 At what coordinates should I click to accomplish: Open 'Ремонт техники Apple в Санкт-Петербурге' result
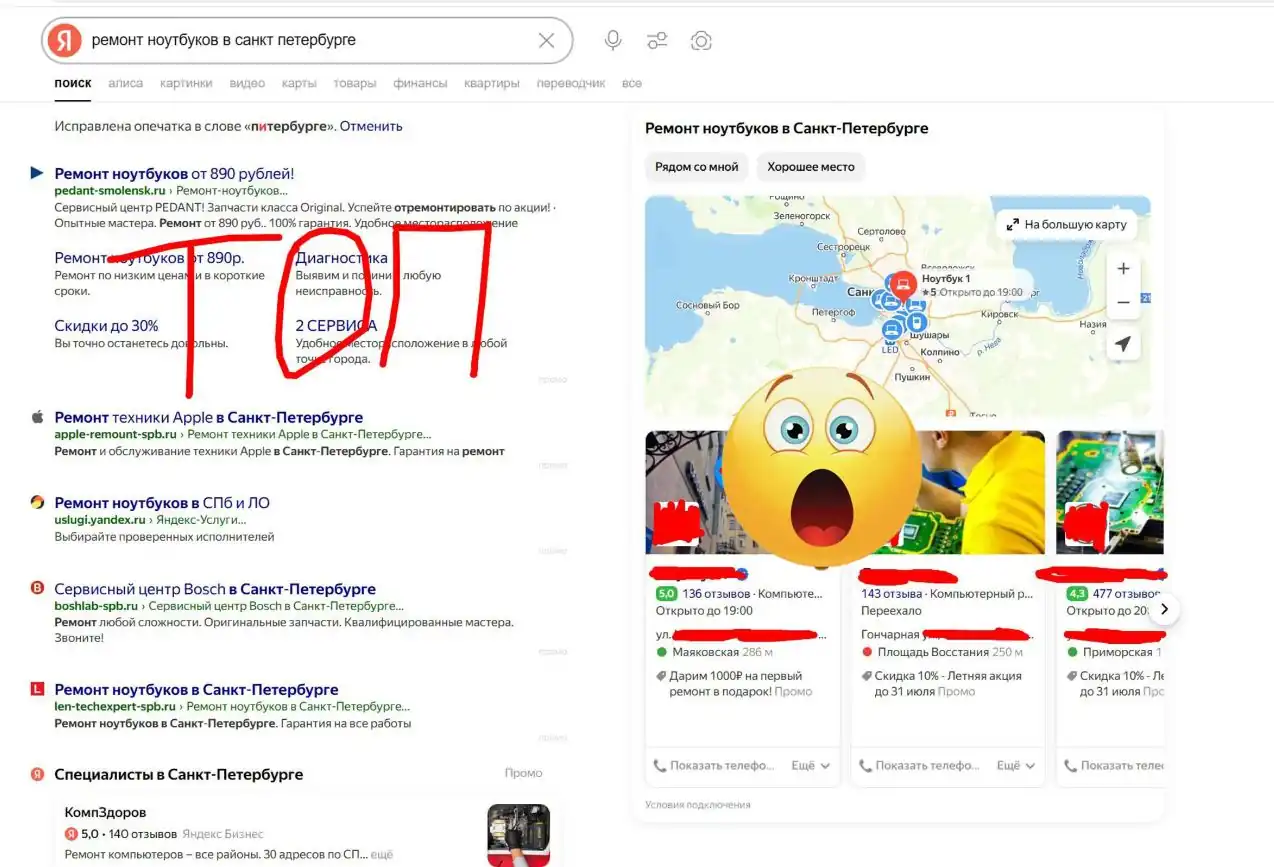(208, 418)
